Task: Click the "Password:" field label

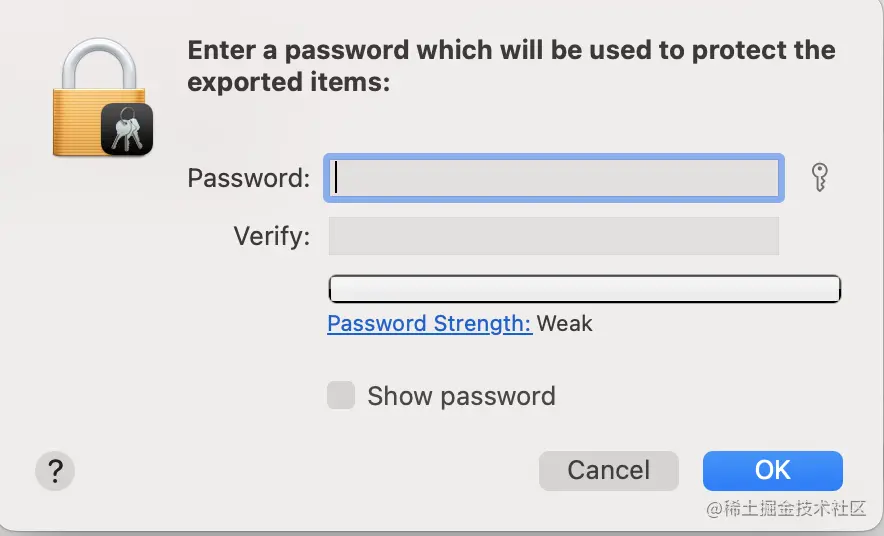Action: point(249,178)
